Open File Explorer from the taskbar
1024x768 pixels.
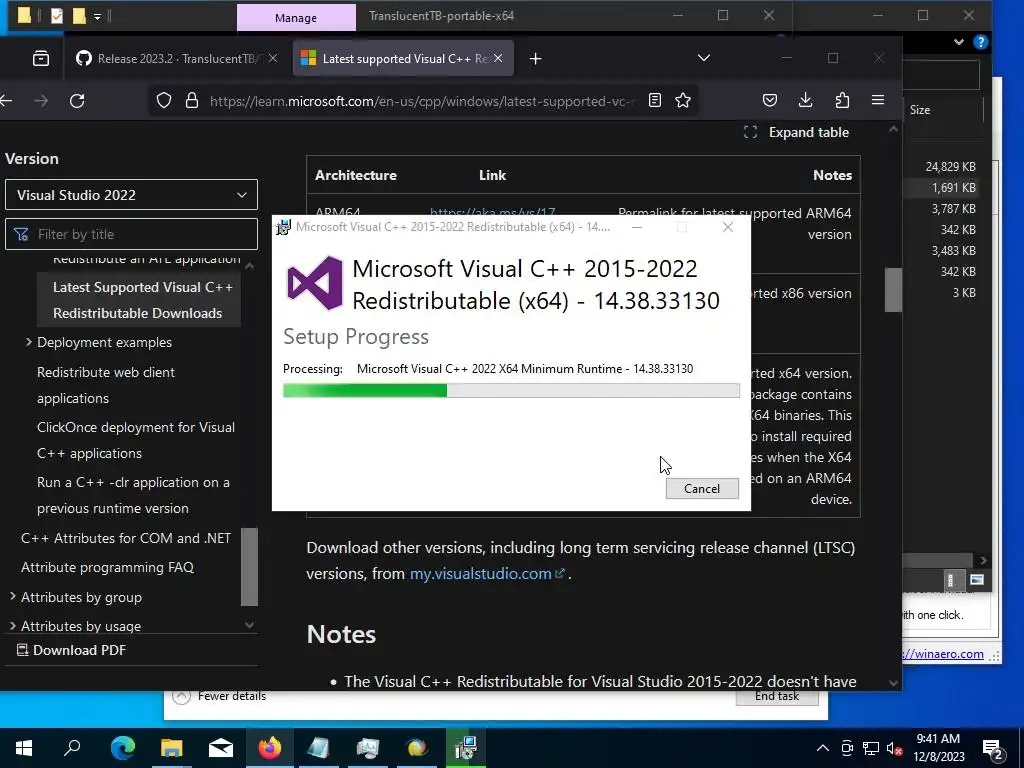click(171, 747)
